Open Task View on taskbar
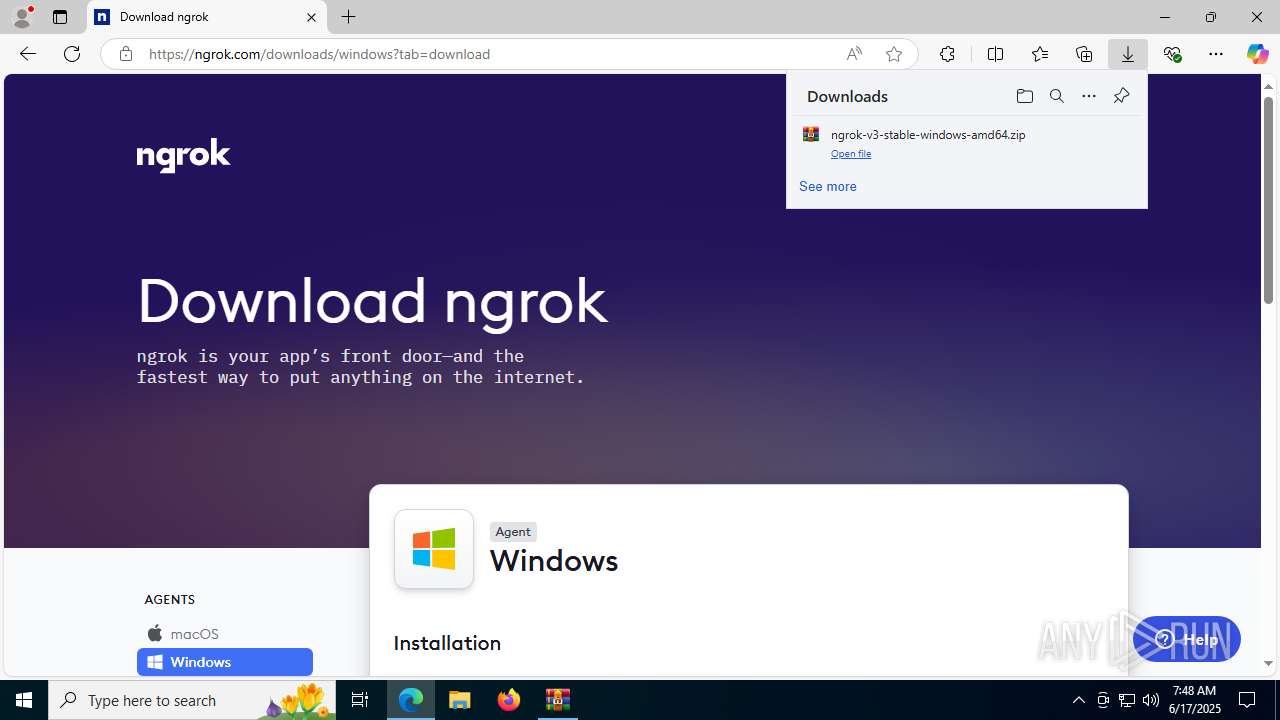Image resolution: width=1280 pixels, height=720 pixels. pyautogui.click(x=360, y=700)
